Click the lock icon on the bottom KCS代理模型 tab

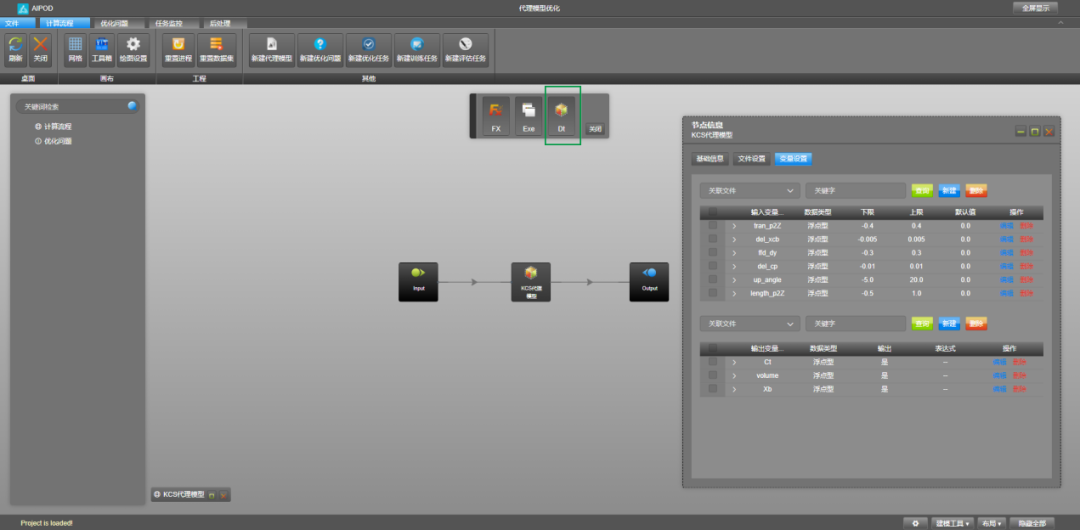212,495
